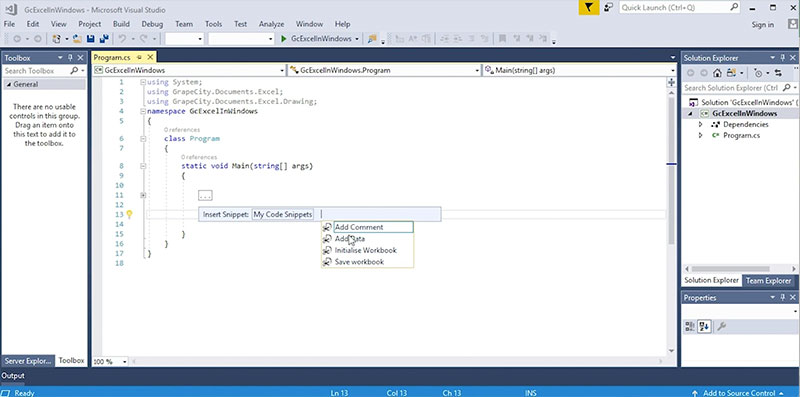Click the Sync with Active Document icon
This screenshot has width=800, height=397.
click(778, 73)
